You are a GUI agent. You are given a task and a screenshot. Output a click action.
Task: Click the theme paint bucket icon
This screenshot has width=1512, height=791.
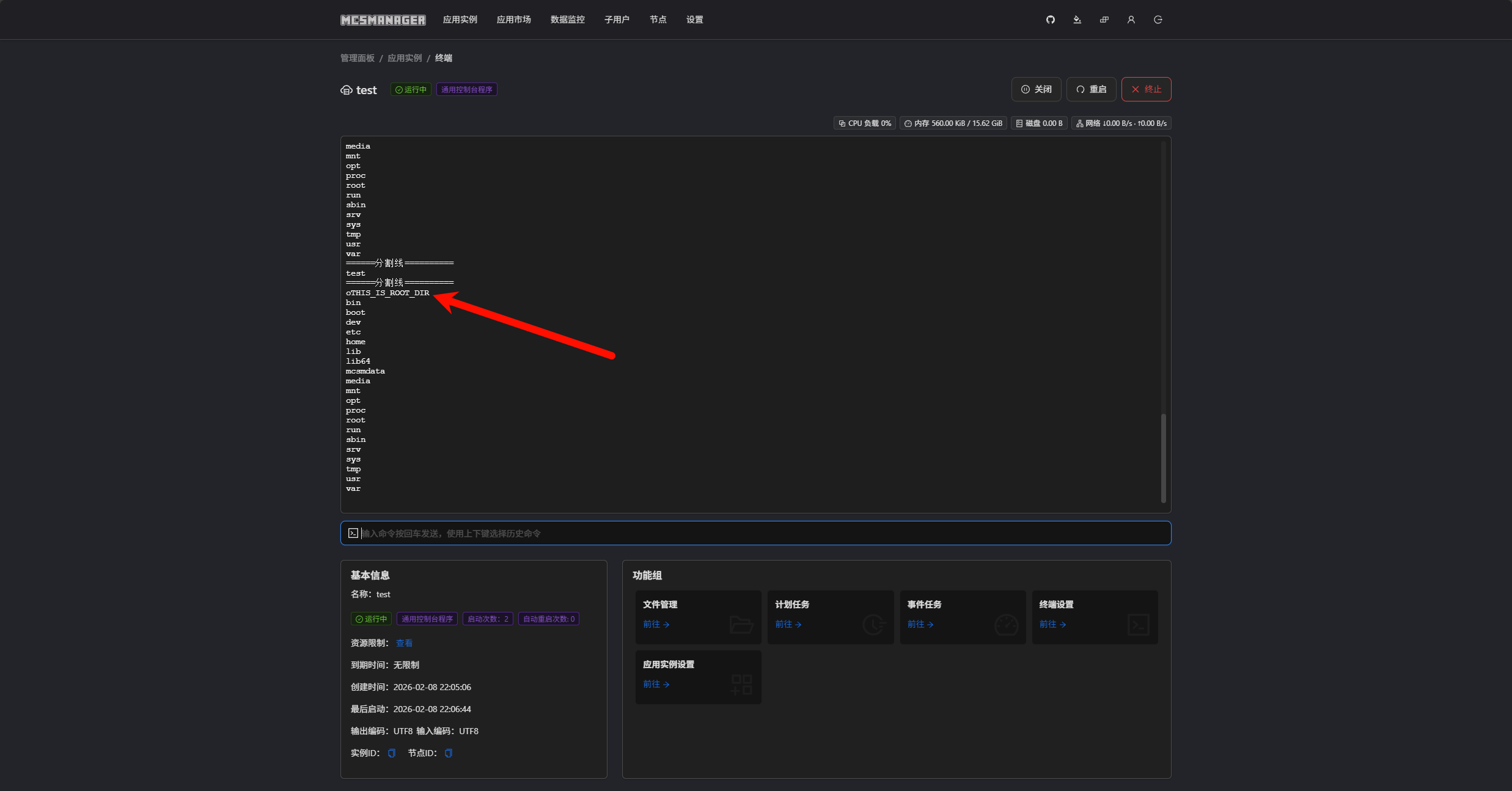point(1077,20)
